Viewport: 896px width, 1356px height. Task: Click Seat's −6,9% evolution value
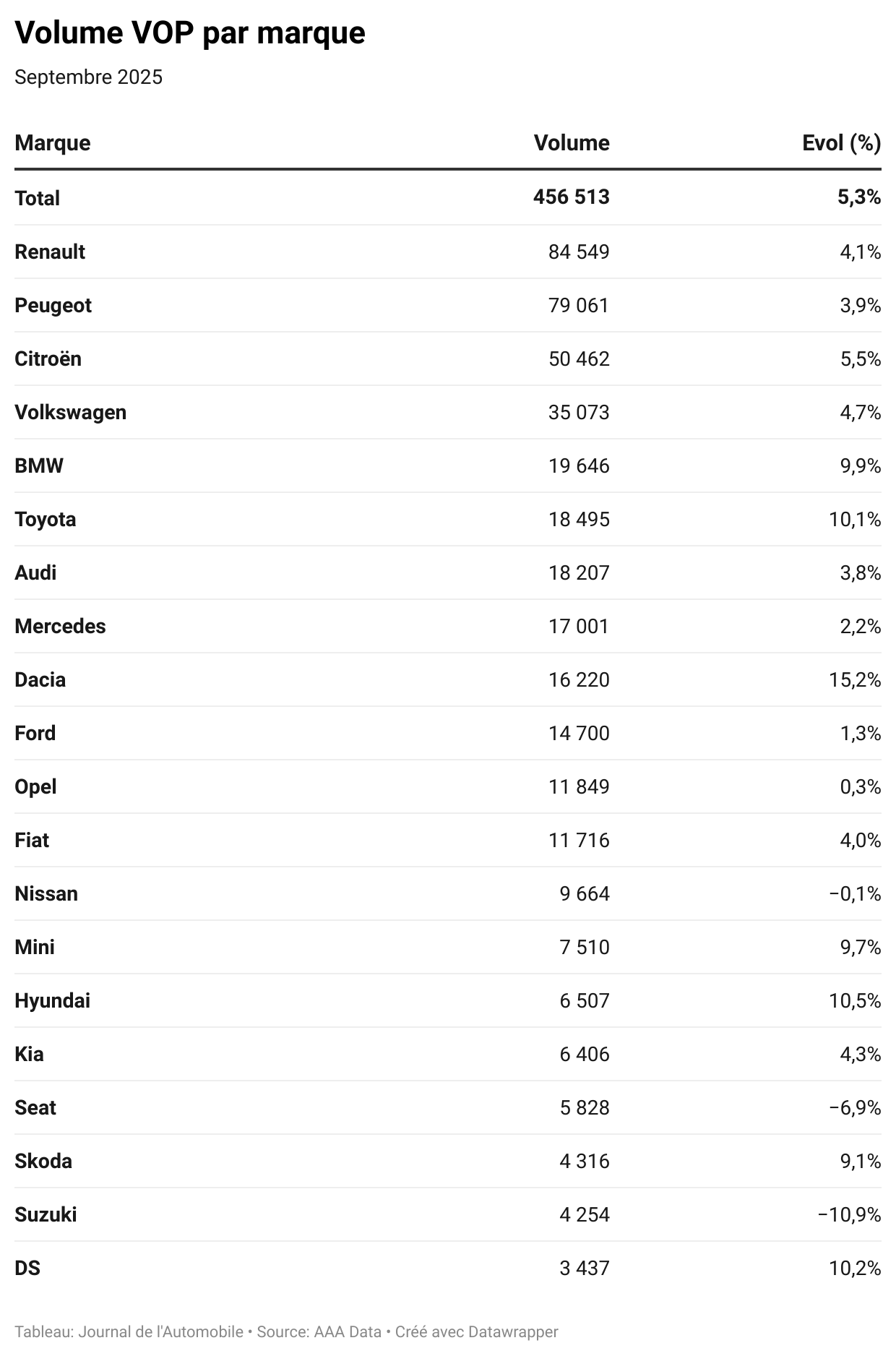(855, 1107)
